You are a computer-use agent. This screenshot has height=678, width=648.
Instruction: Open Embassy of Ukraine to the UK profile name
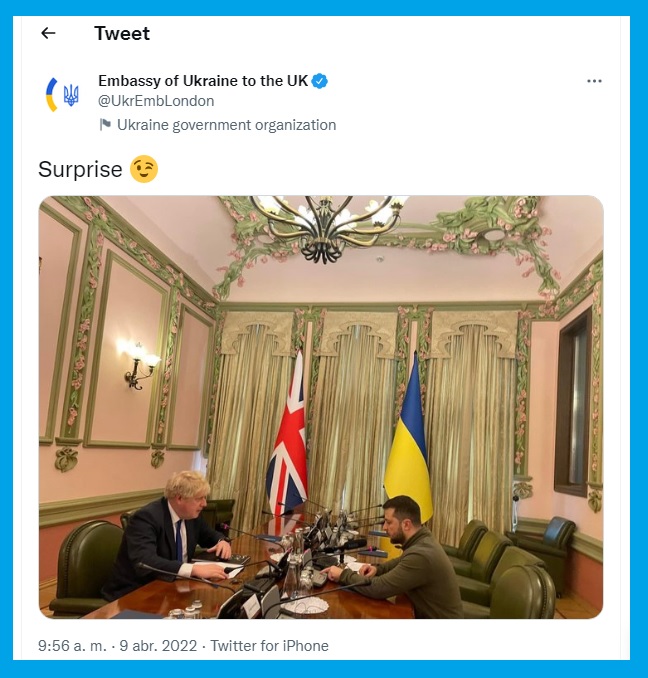203,81
